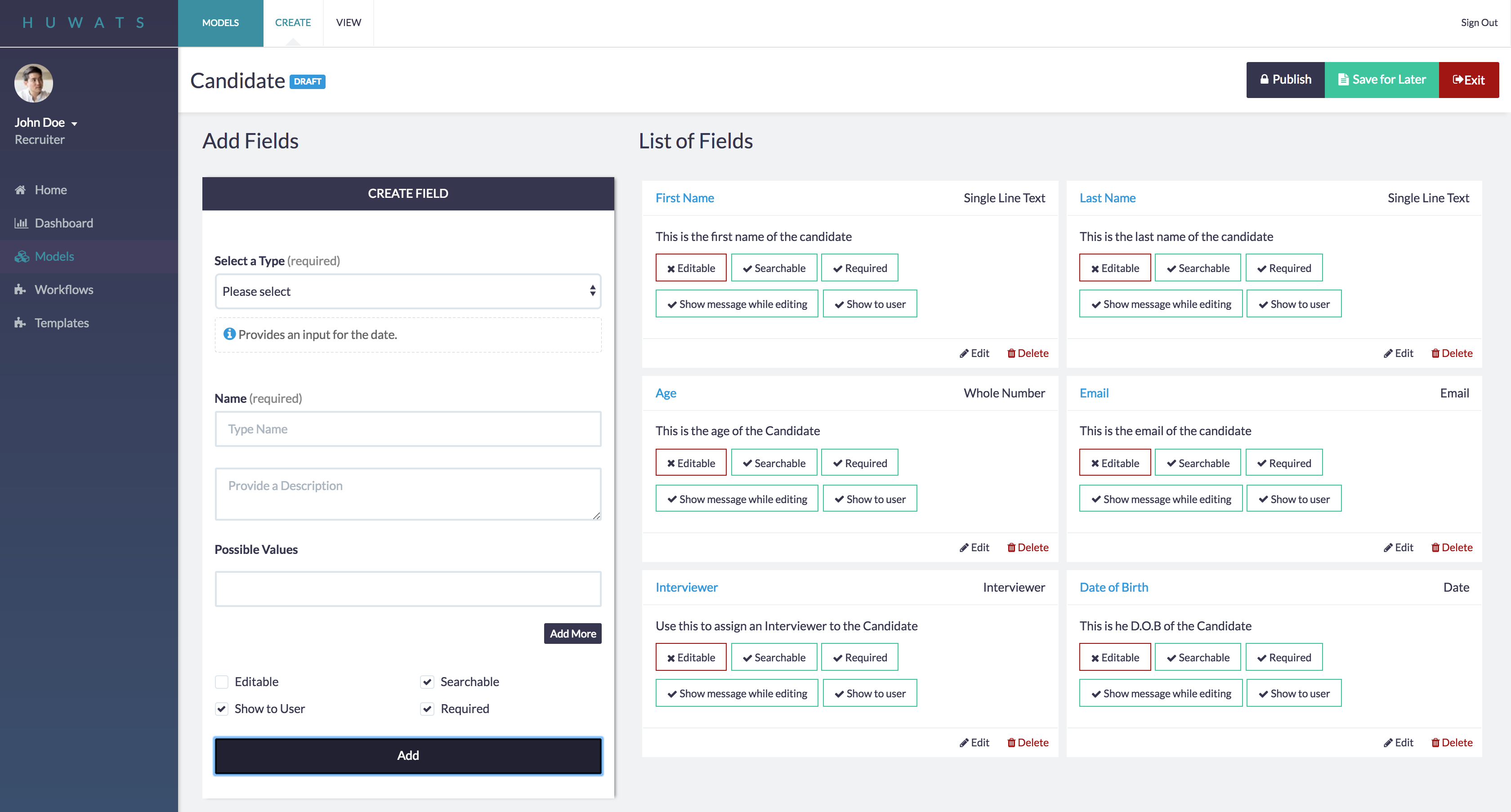Focus the Provide a Description textarea

point(408,494)
